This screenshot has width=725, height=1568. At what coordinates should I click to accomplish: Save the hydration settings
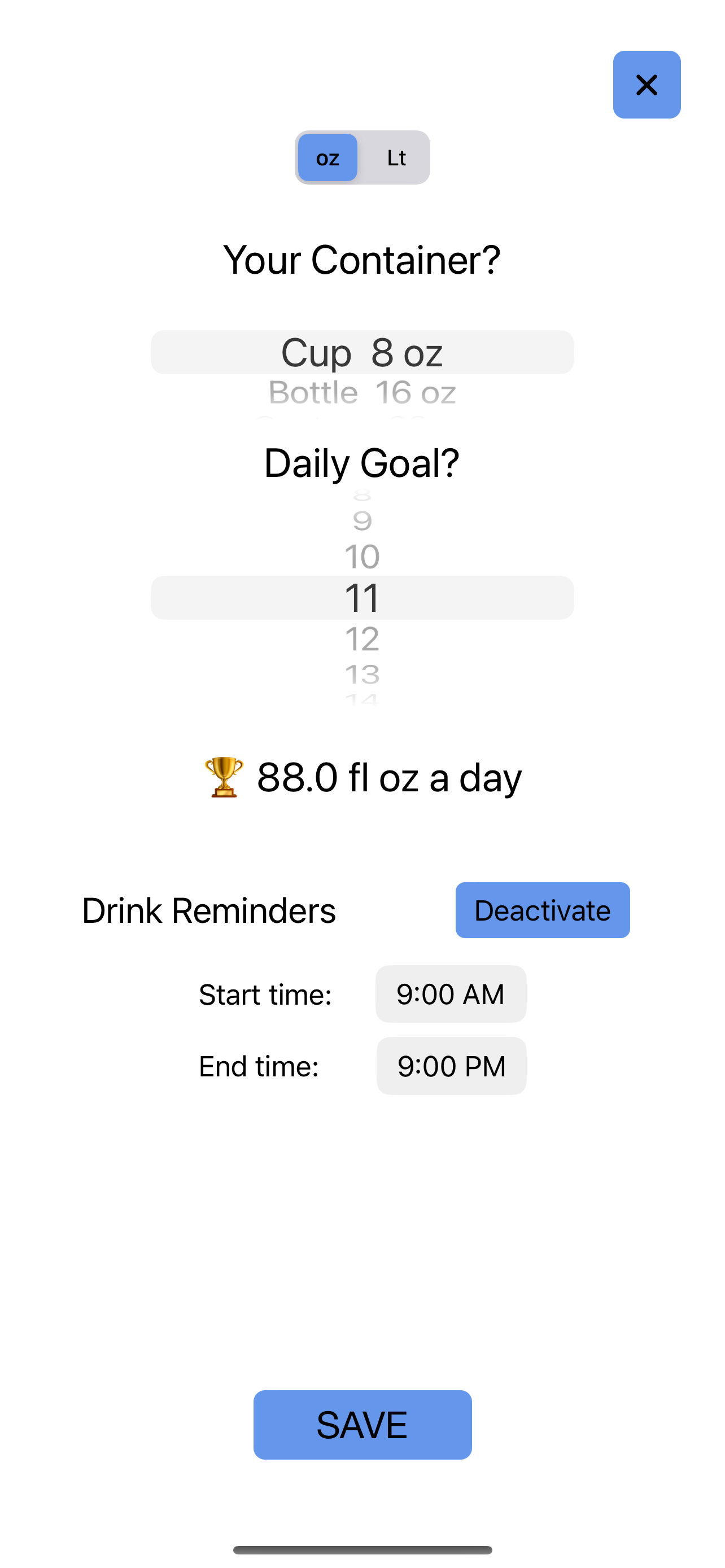click(x=362, y=1424)
